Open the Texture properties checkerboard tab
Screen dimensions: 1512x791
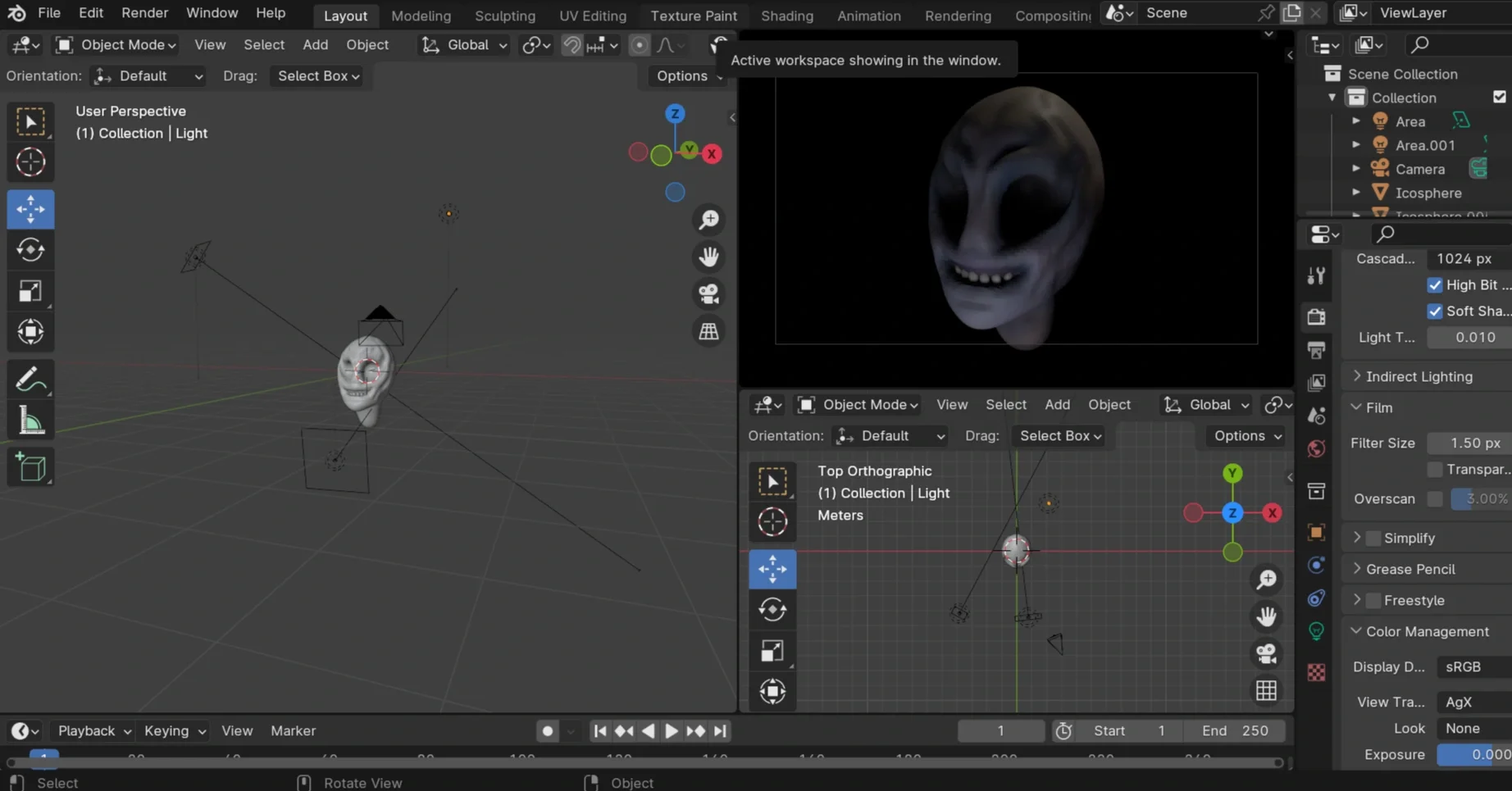[1316, 672]
